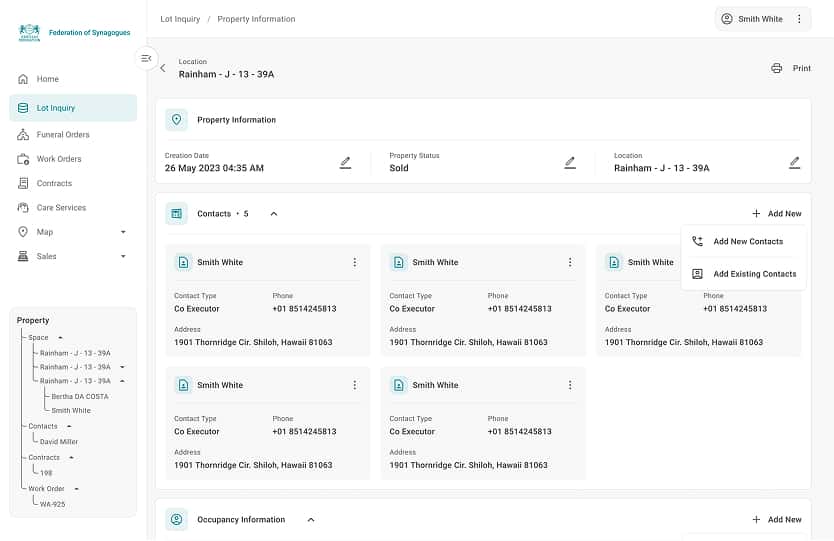Image resolution: width=834 pixels, height=541 pixels.
Task: Collapse the Contacts section chevron
Action: click(x=274, y=214)
